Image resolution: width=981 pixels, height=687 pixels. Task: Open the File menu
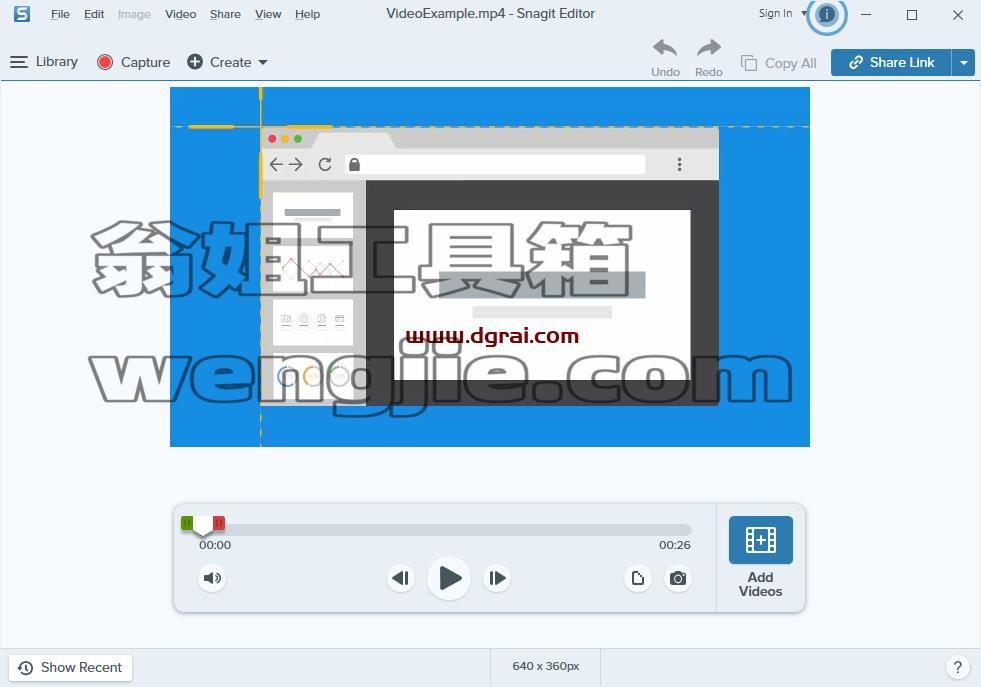[60, 14]
